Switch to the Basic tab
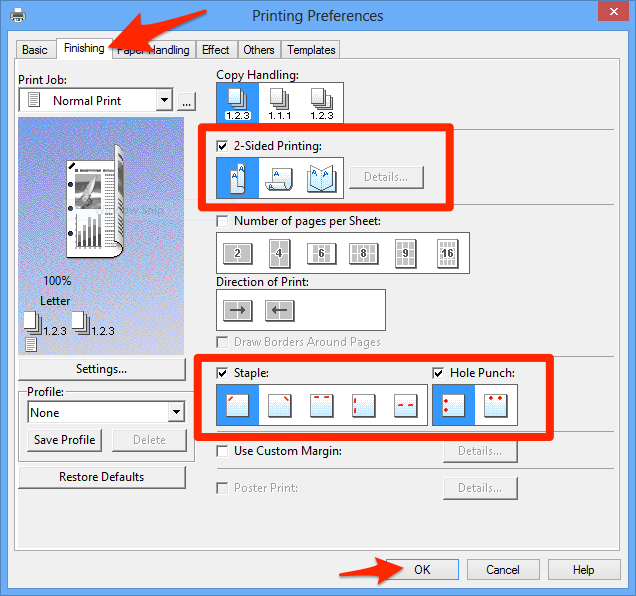Screen dimensions: 636x596 point(35,50)
